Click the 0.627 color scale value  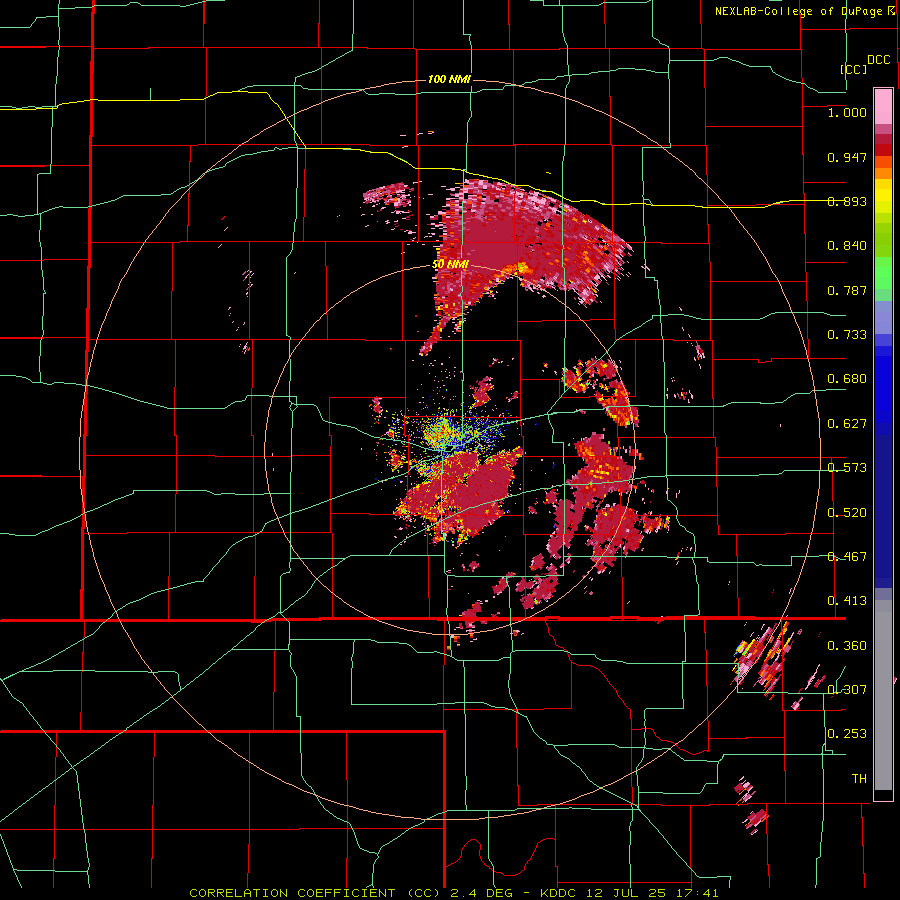coord(847,424)
